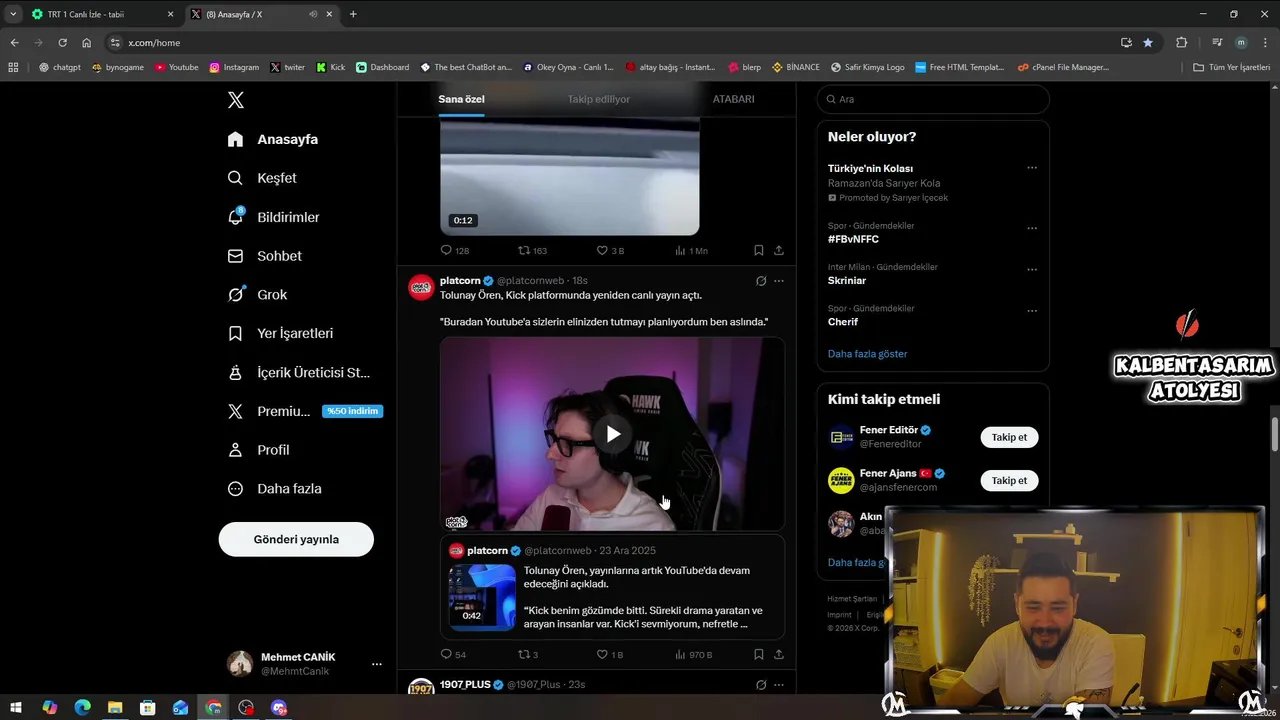Select TRT 1 Canlı İzle browser tab
This screenshot has width=1280, height=720.
pyautogui.click(x=102, y=14)
